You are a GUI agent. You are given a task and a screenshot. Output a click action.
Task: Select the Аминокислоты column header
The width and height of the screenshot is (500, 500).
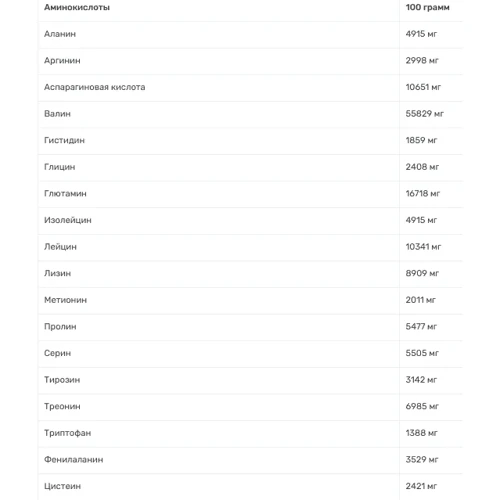click(77, 7)
